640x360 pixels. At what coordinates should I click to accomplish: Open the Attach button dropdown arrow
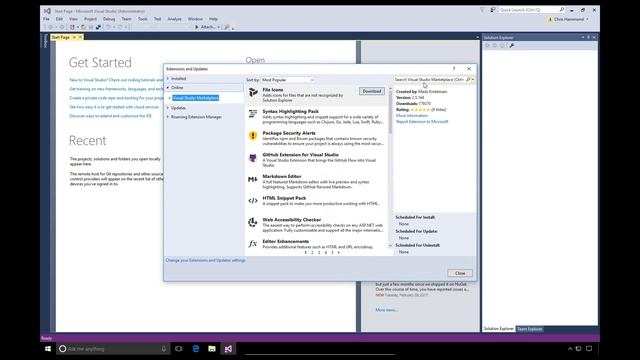219,27
